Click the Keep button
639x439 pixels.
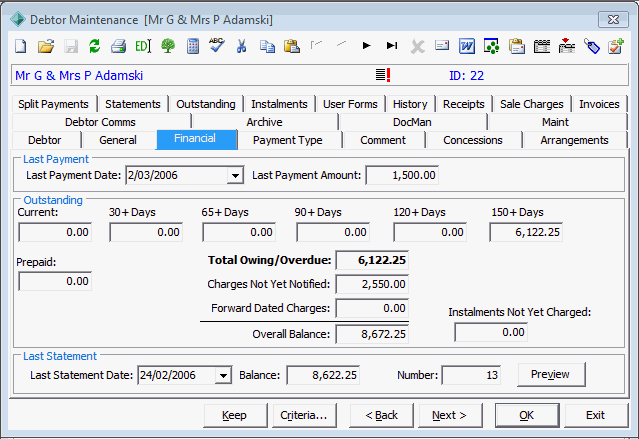pos(234,415)
